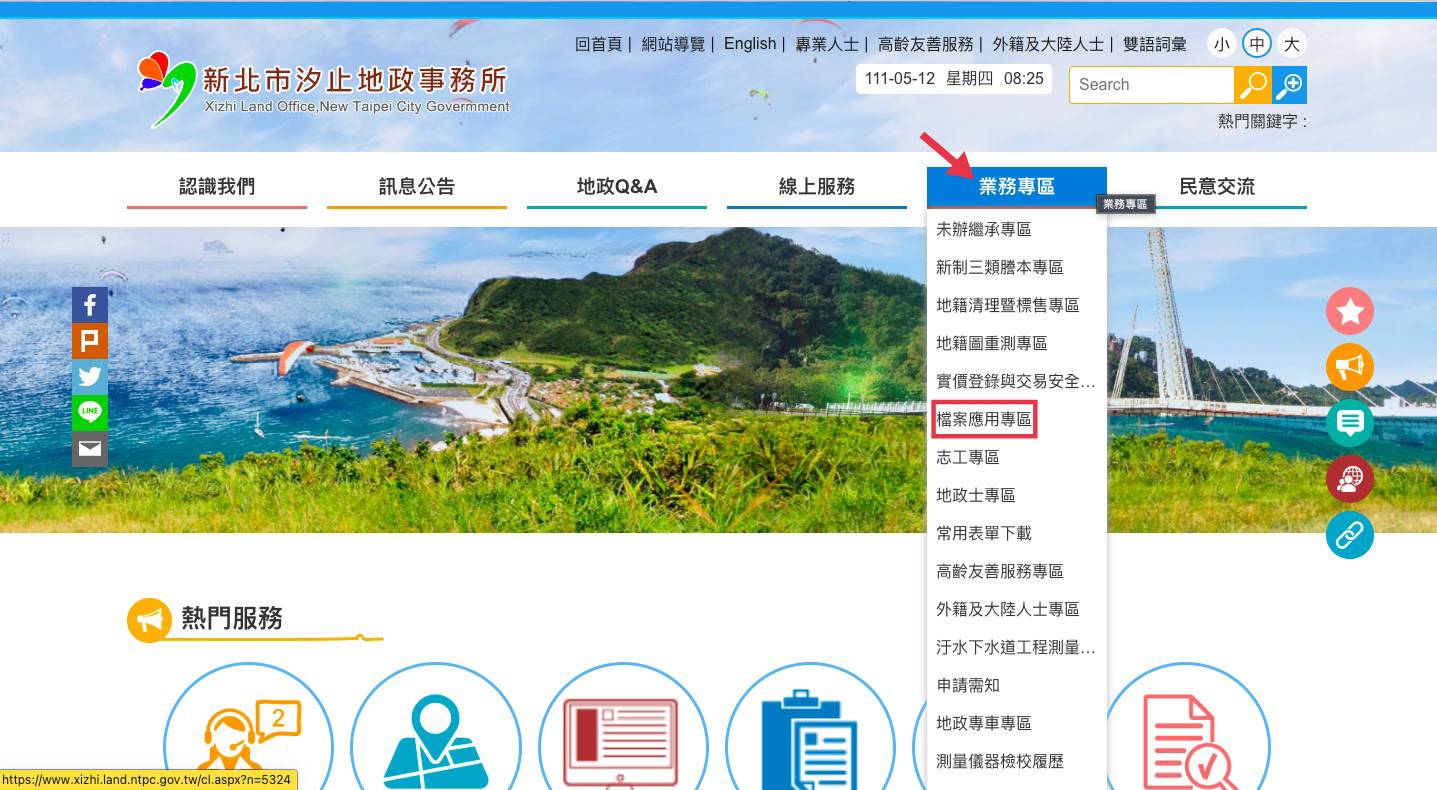Open advanced search with blue magnifier-plus icon
The width and height of the screenshot is (1437, 790).
1290,85
